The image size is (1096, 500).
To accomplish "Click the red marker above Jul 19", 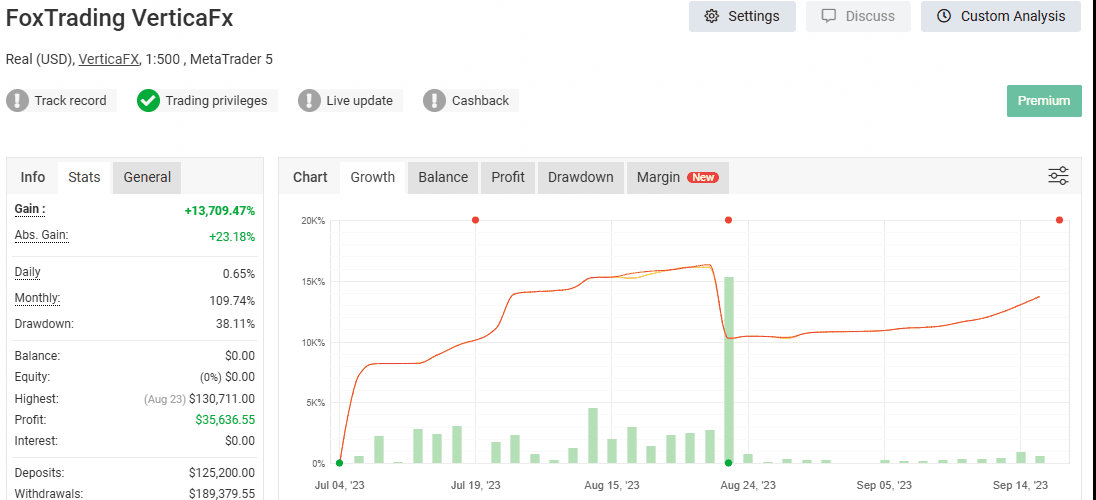I will pos(475,220).
